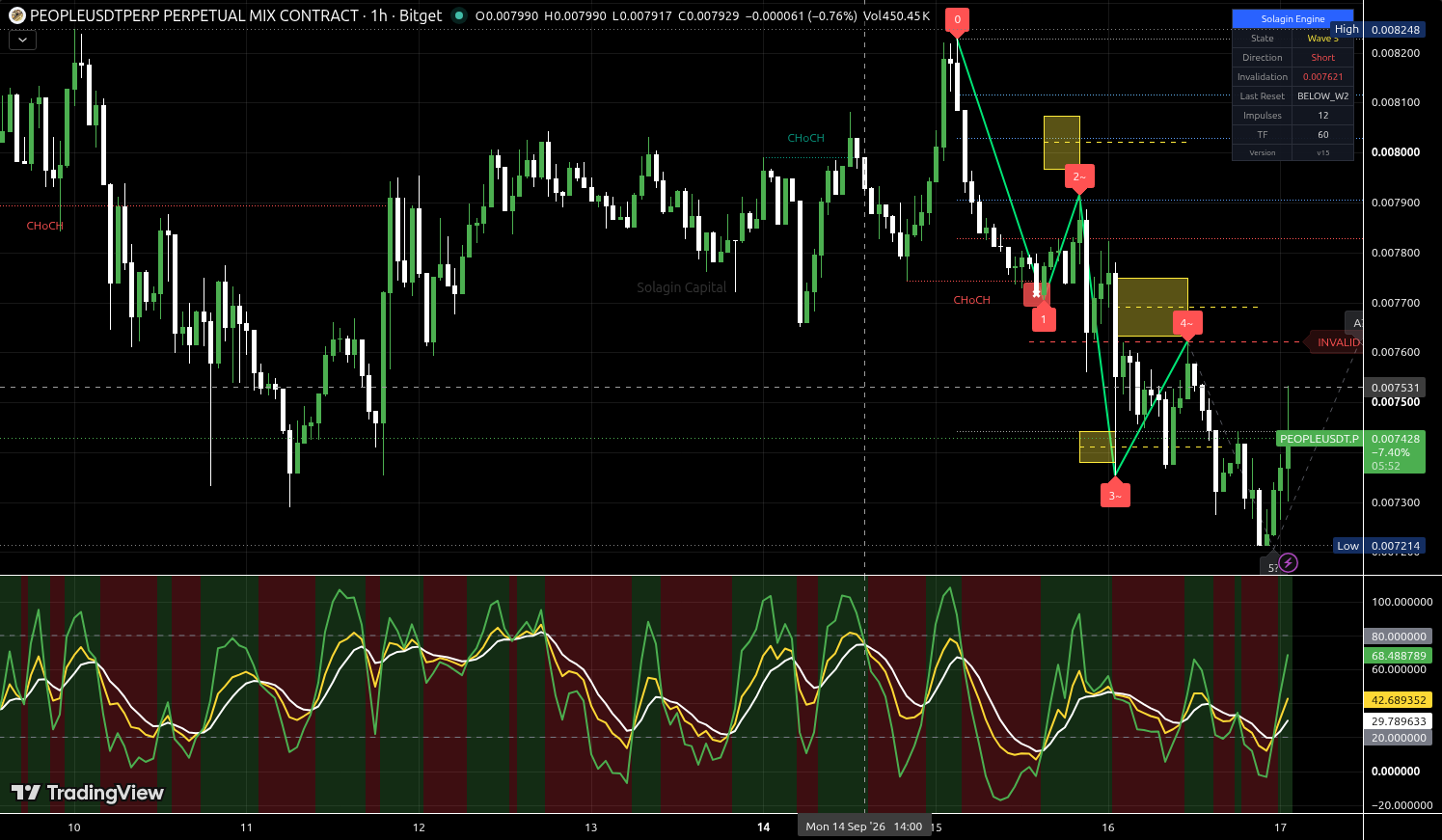Click the green market status dot
The height and width of the screenshot is (840, 1442).
[459, 15]
